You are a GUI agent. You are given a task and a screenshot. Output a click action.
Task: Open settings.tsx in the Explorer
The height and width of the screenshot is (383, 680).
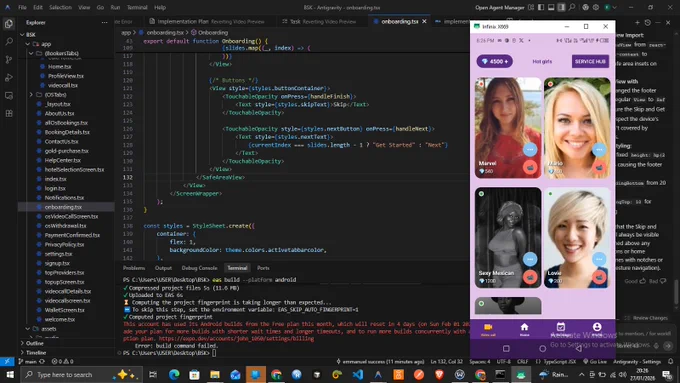click(58, 254)
